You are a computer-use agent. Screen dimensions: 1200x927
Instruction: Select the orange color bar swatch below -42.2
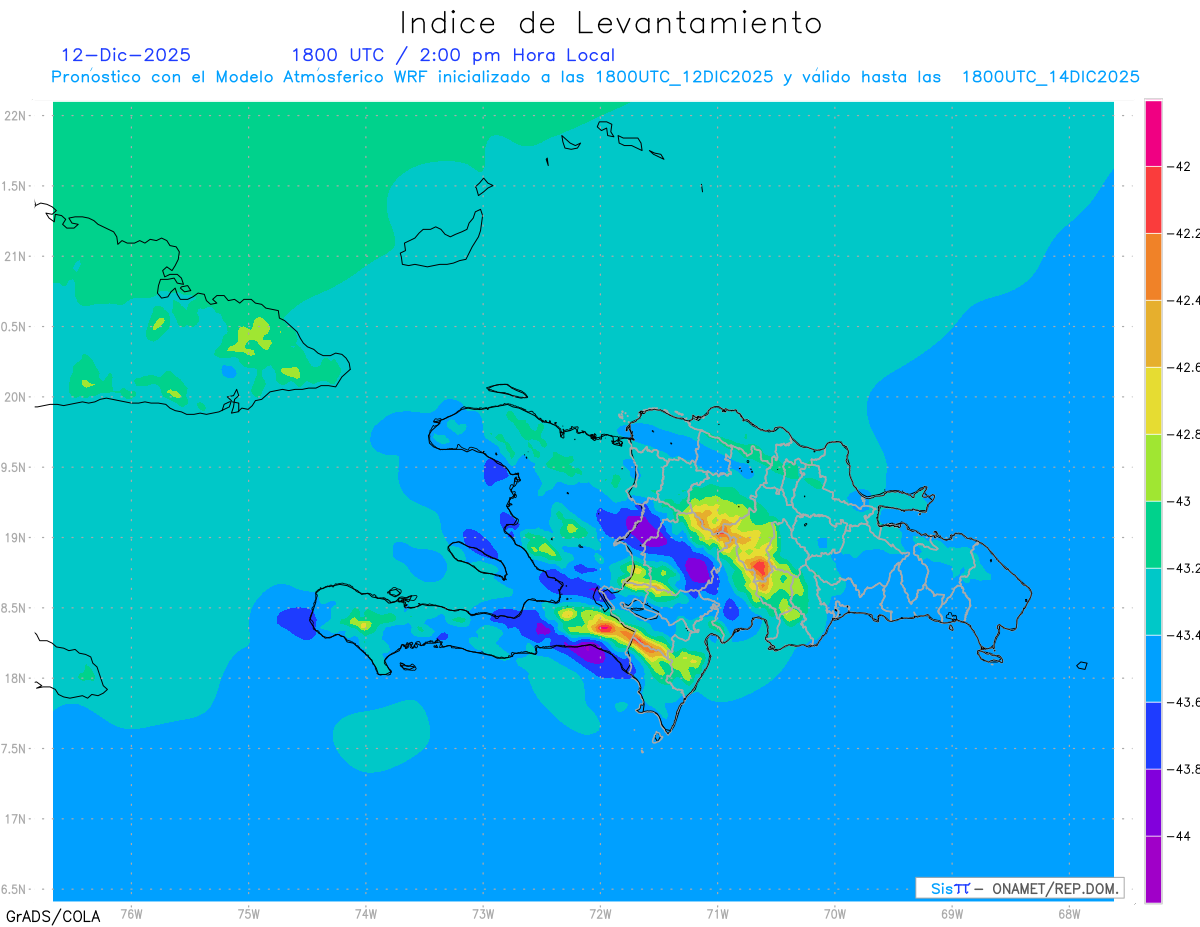pyautogui.click(x=1153, y=267)
